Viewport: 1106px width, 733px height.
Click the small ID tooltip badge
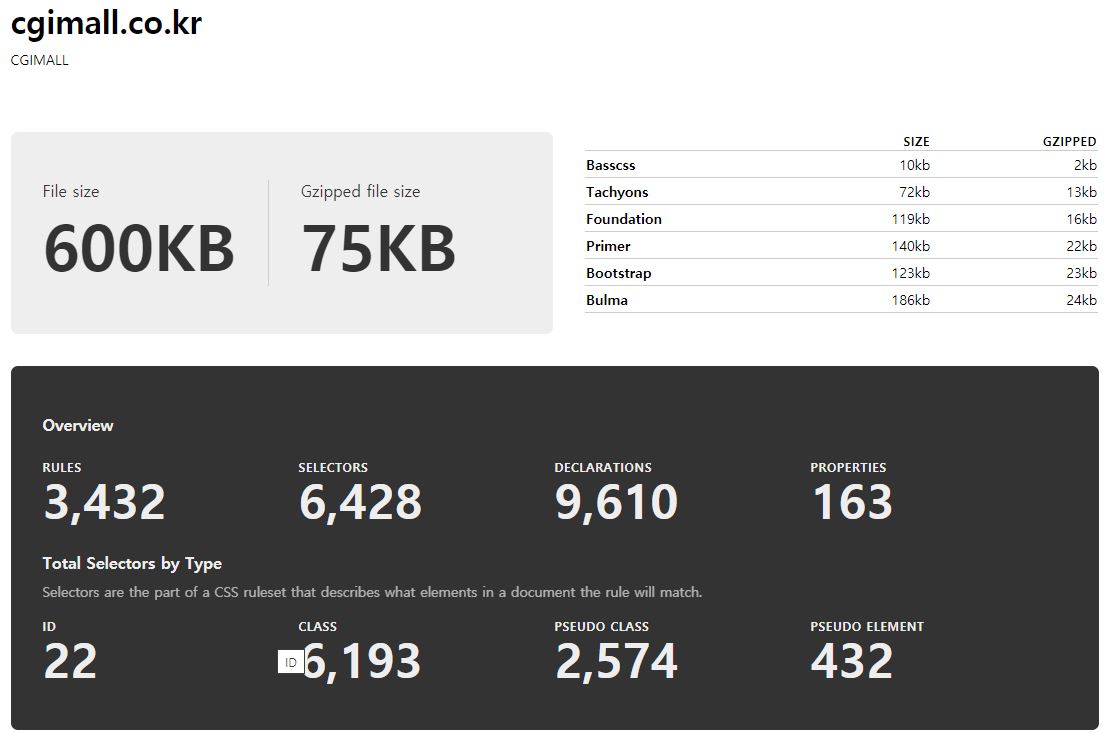pyautogui.click(x=291, y=662)
